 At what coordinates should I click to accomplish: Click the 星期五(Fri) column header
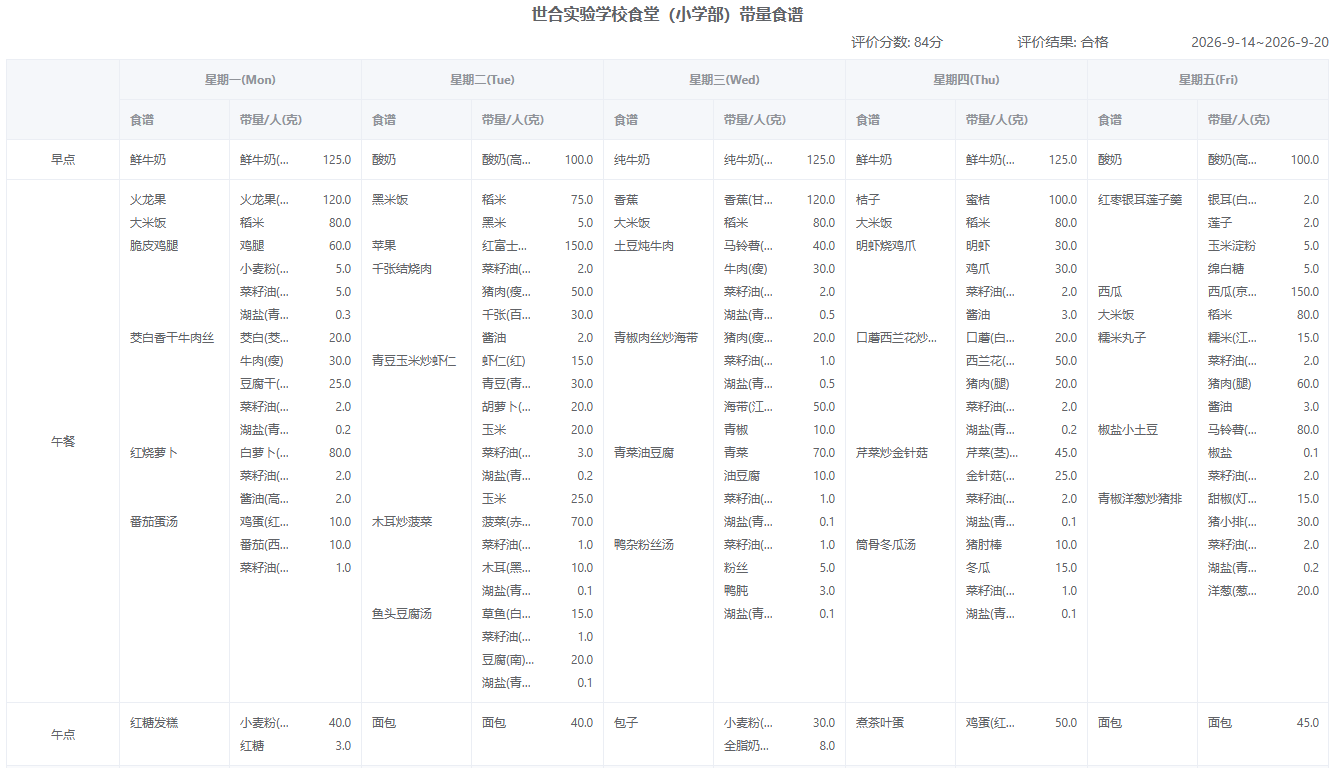1208,80
